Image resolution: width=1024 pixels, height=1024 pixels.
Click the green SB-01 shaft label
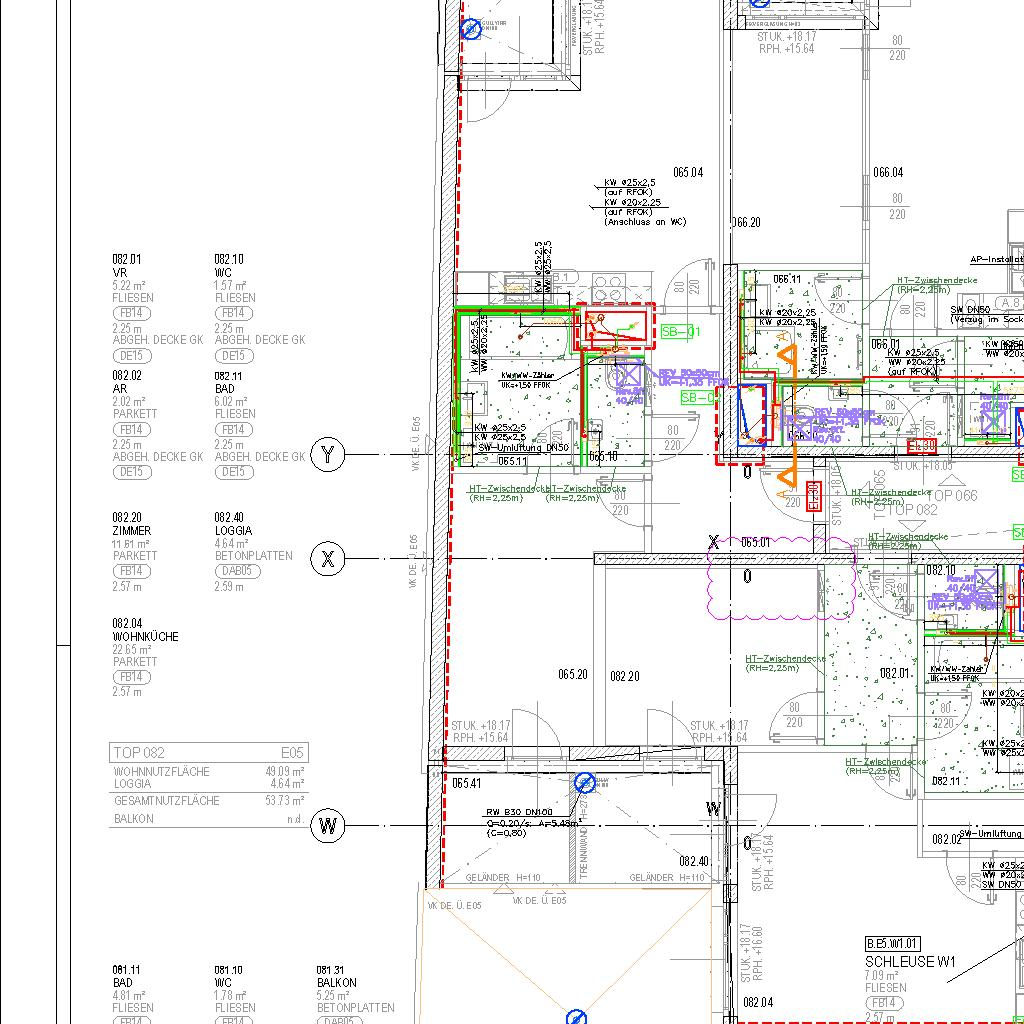(680, 332)
